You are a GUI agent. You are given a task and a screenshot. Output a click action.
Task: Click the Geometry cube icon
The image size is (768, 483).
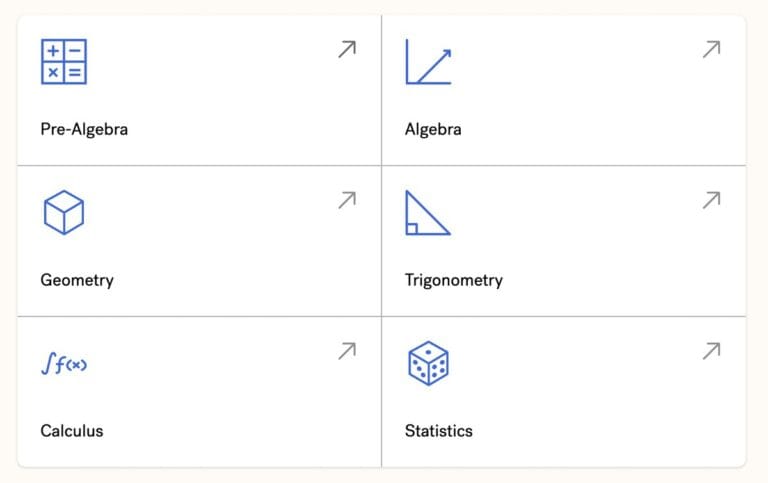coord(63,212)
